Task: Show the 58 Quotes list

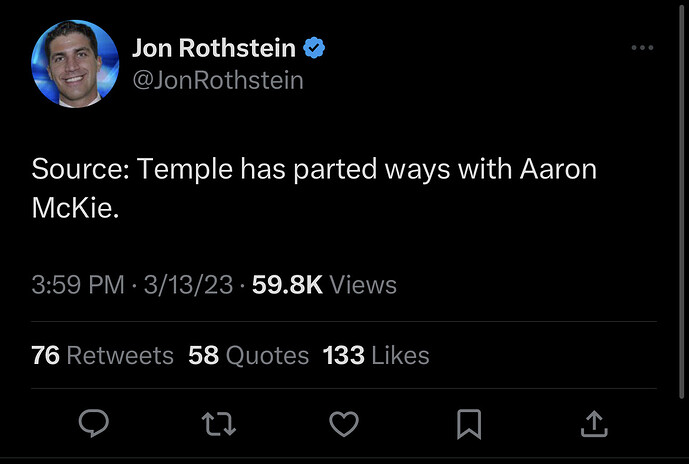Action: (x=248, y=355)
